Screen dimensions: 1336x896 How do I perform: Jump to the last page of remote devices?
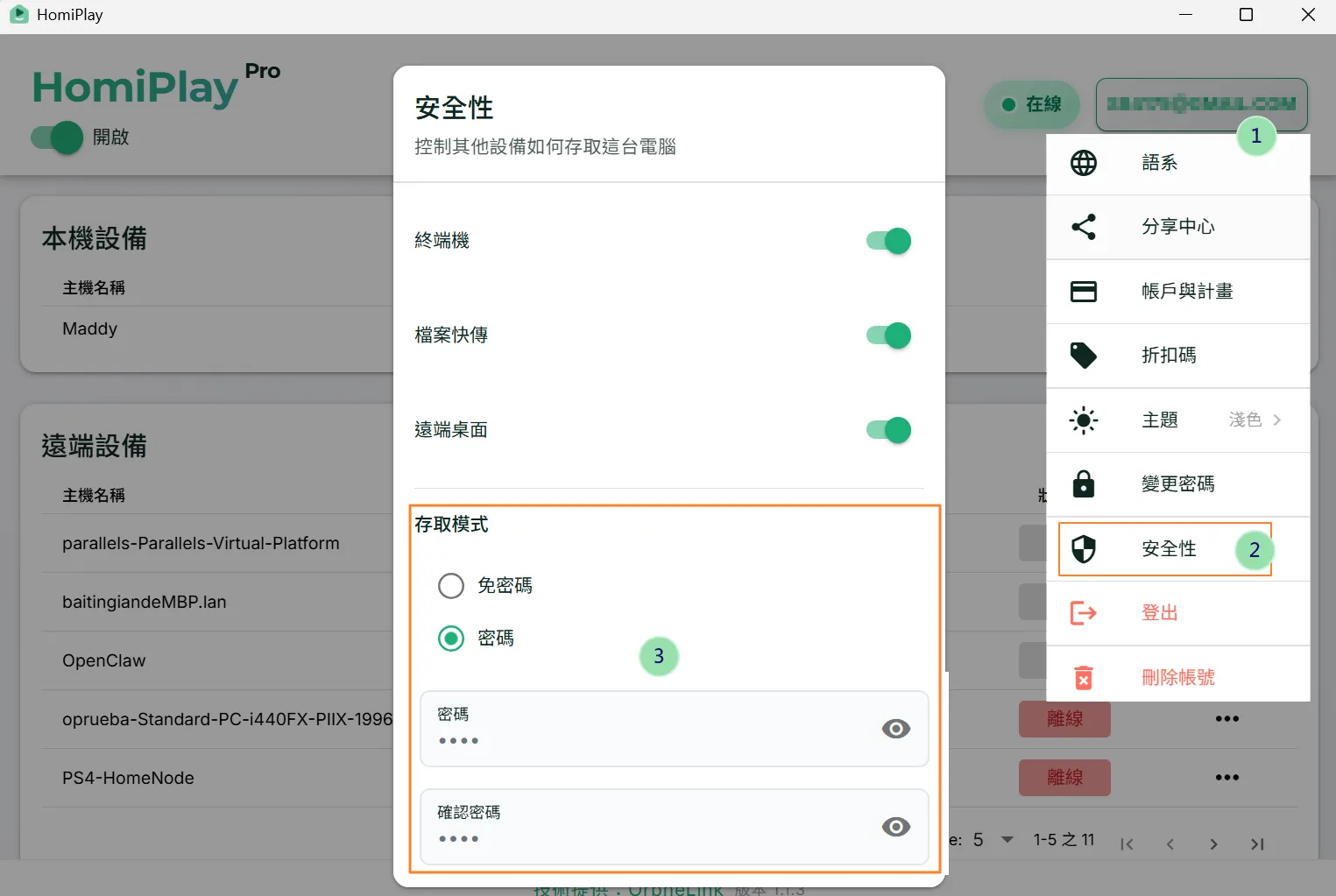pyautogui.click(x=1257, y=844)
